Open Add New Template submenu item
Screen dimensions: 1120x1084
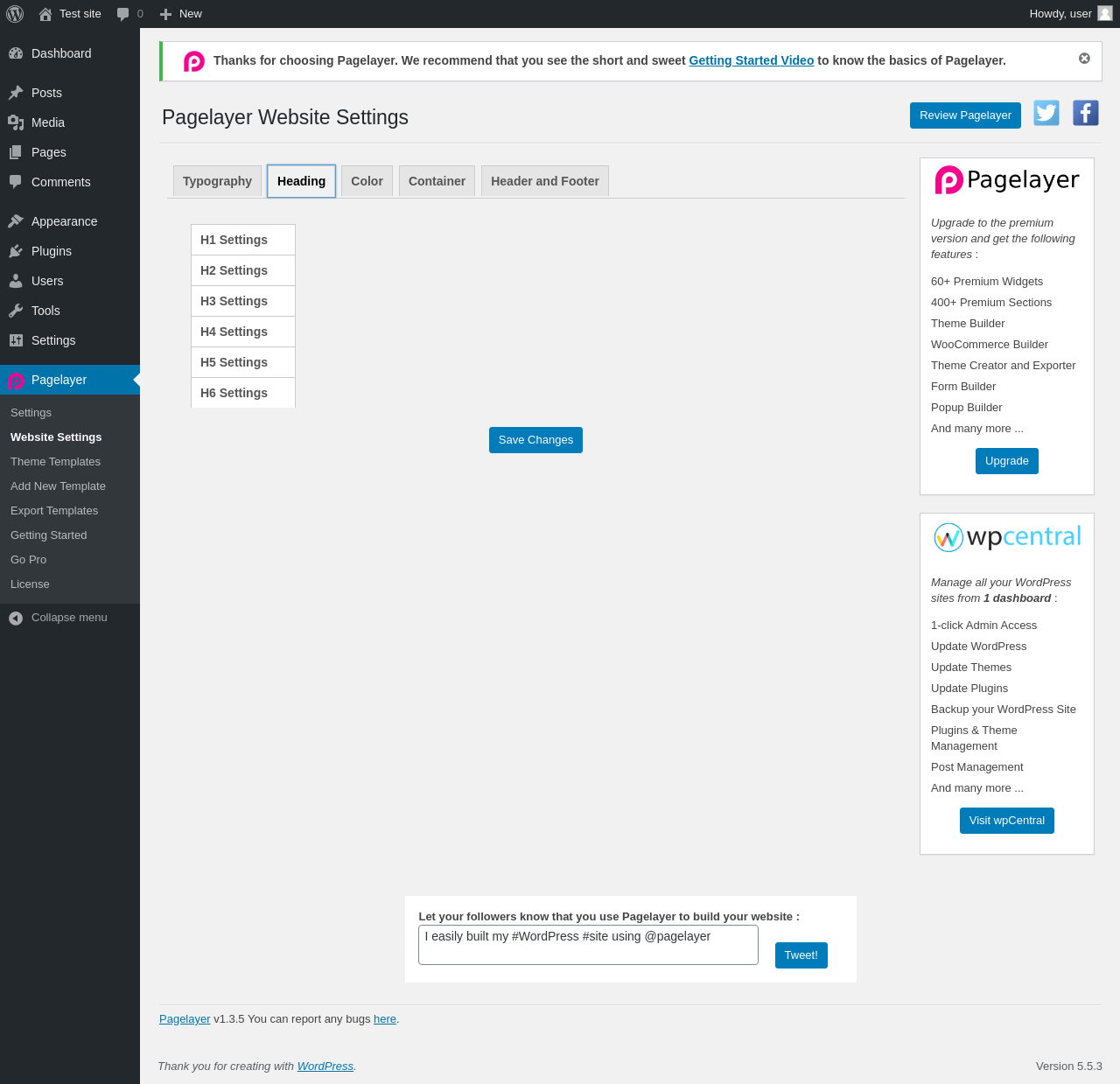click(58, 486)
